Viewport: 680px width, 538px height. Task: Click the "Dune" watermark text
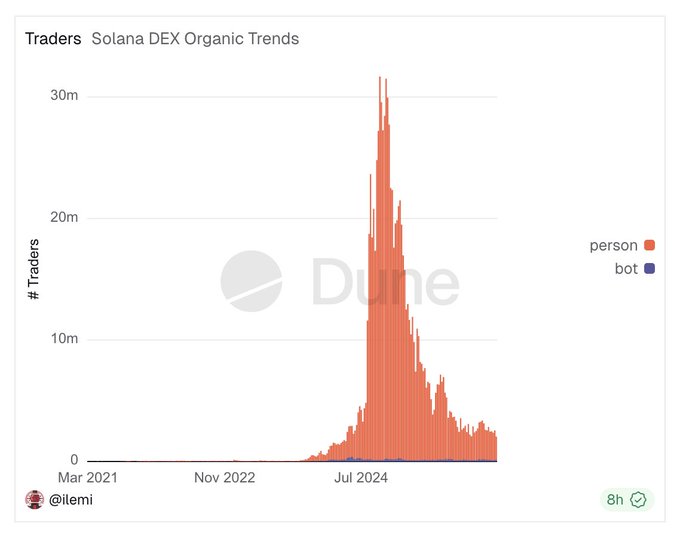(x=385, y=281)
